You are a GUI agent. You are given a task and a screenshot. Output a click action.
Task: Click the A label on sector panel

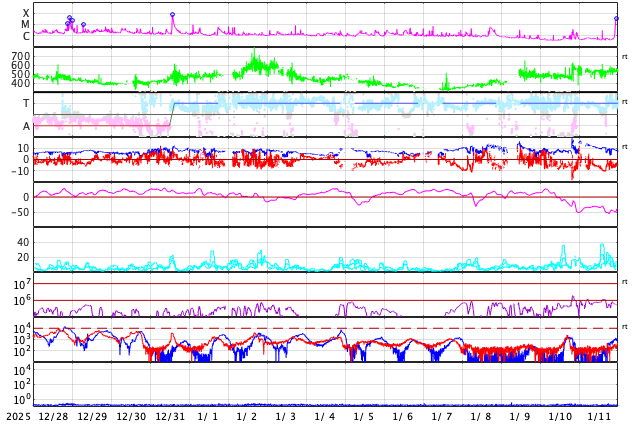point(26,126)
